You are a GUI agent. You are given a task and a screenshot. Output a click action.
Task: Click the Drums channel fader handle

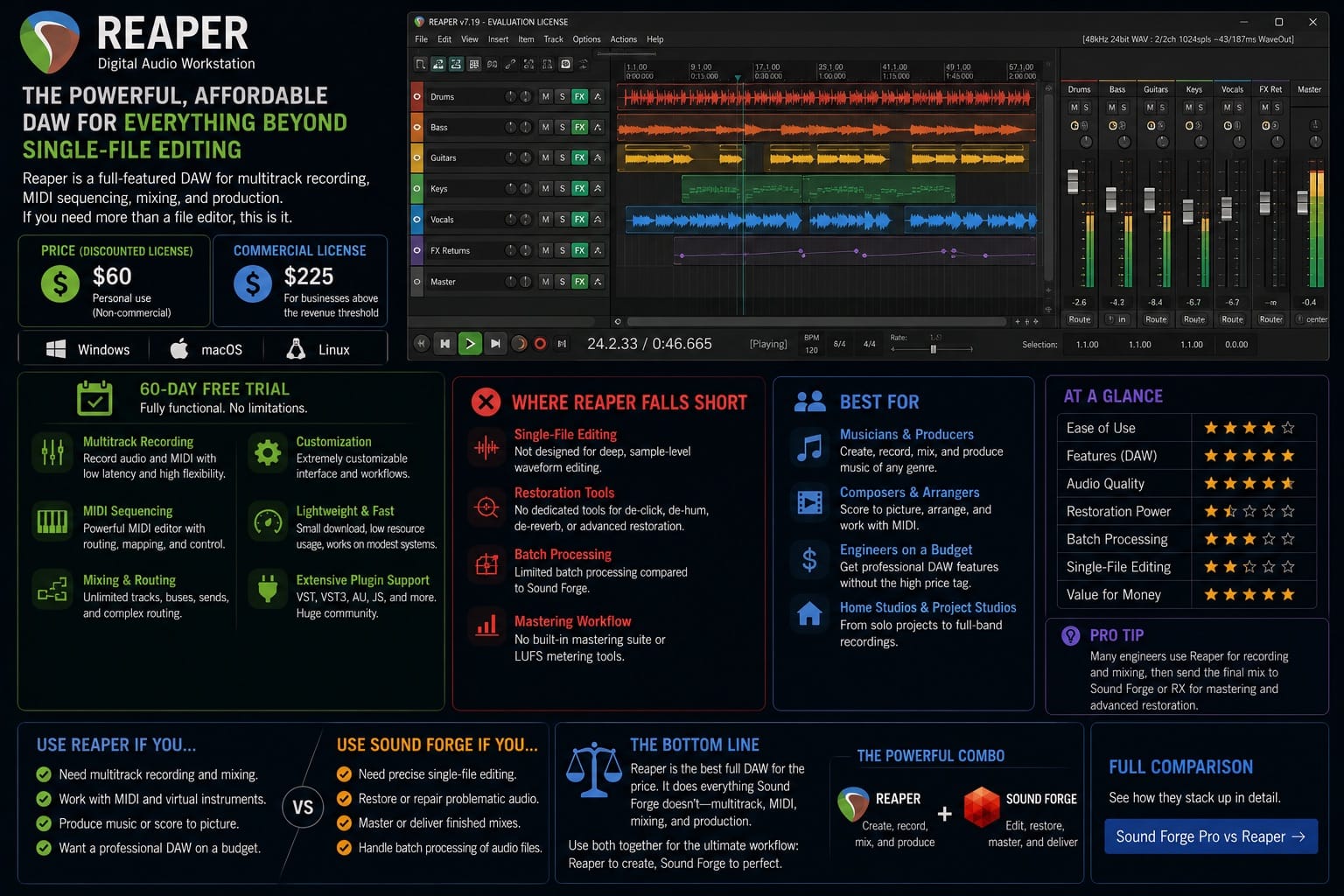click(1073, 181)
